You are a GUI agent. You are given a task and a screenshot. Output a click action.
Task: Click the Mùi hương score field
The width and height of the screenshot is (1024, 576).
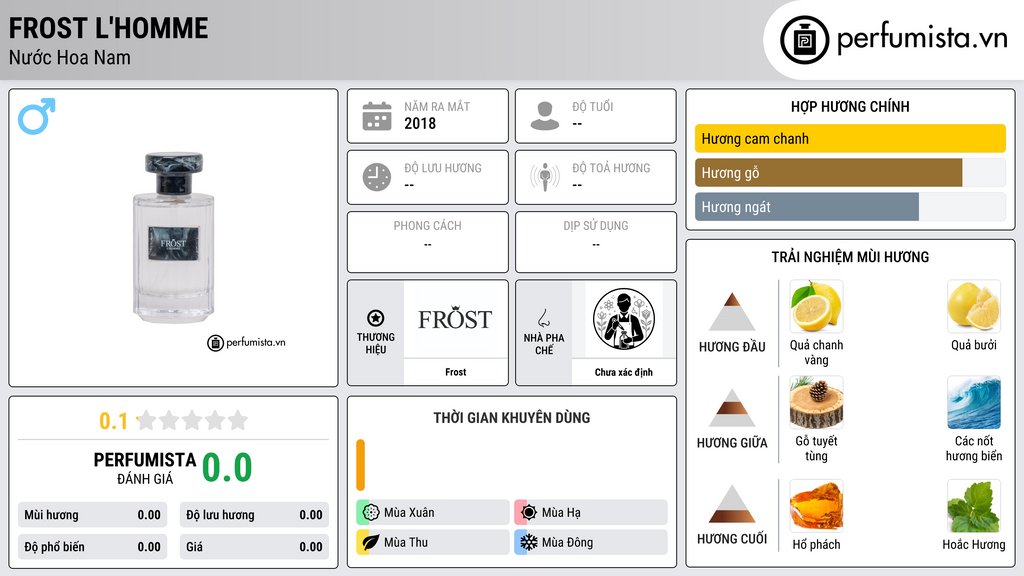pyautogui.click(x=92, y=515)
